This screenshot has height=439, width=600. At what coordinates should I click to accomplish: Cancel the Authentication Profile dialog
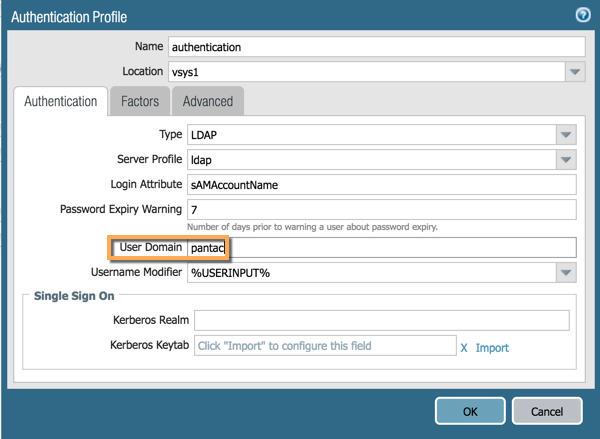pos(546,410)
